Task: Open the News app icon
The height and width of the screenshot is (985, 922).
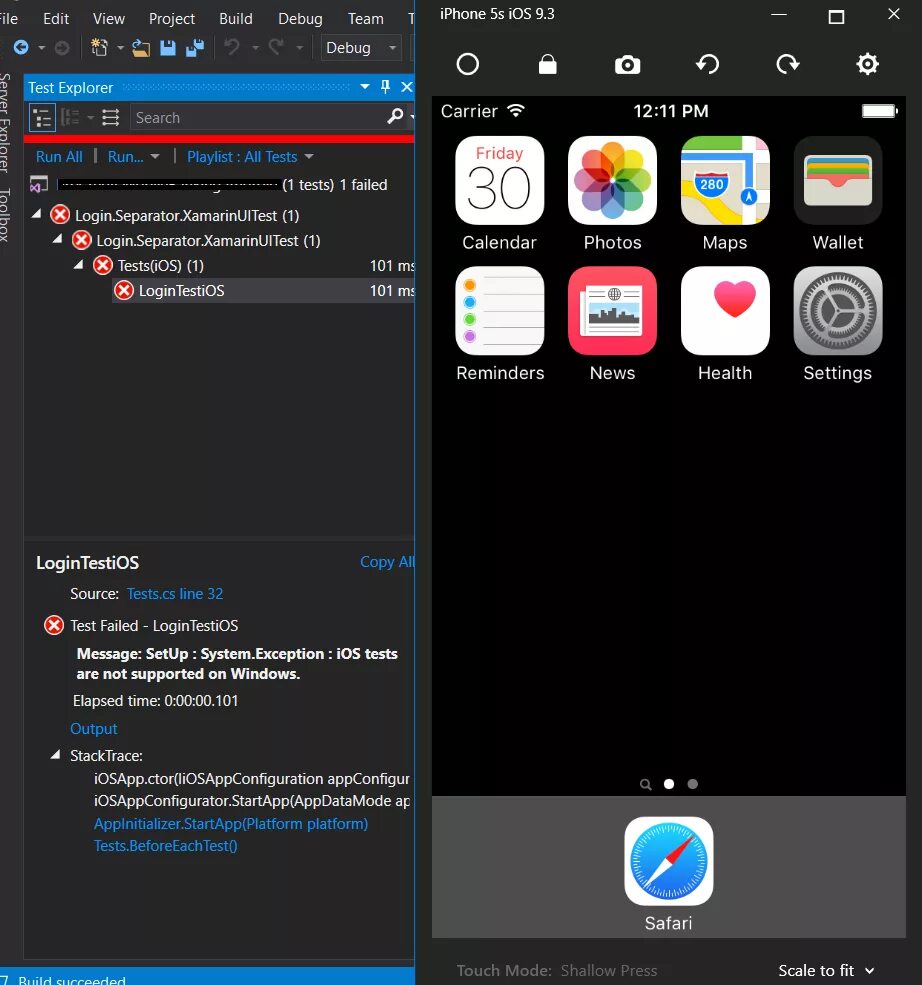Action: 612,311
